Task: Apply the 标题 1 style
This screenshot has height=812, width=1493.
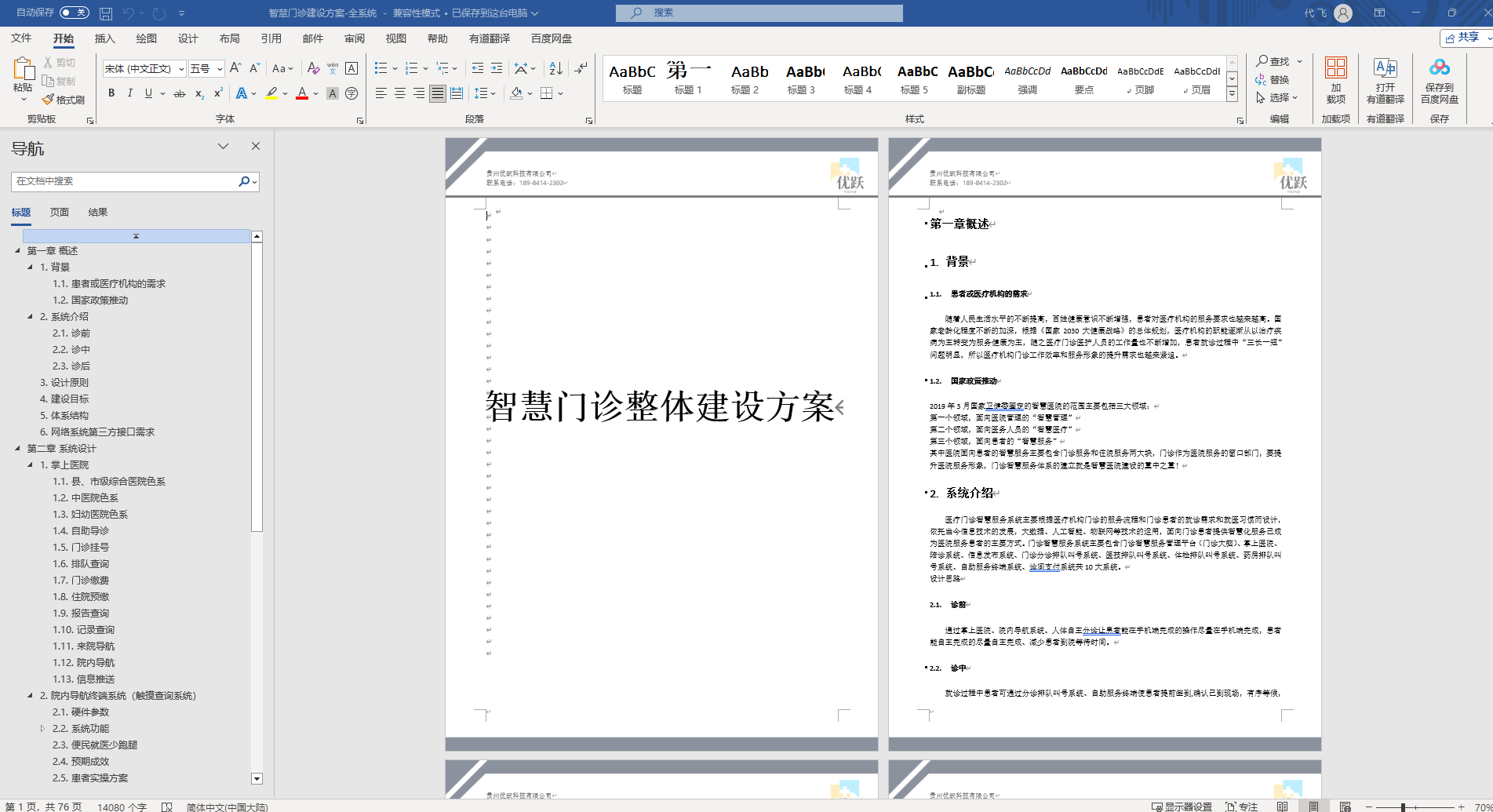Action: 688,78
